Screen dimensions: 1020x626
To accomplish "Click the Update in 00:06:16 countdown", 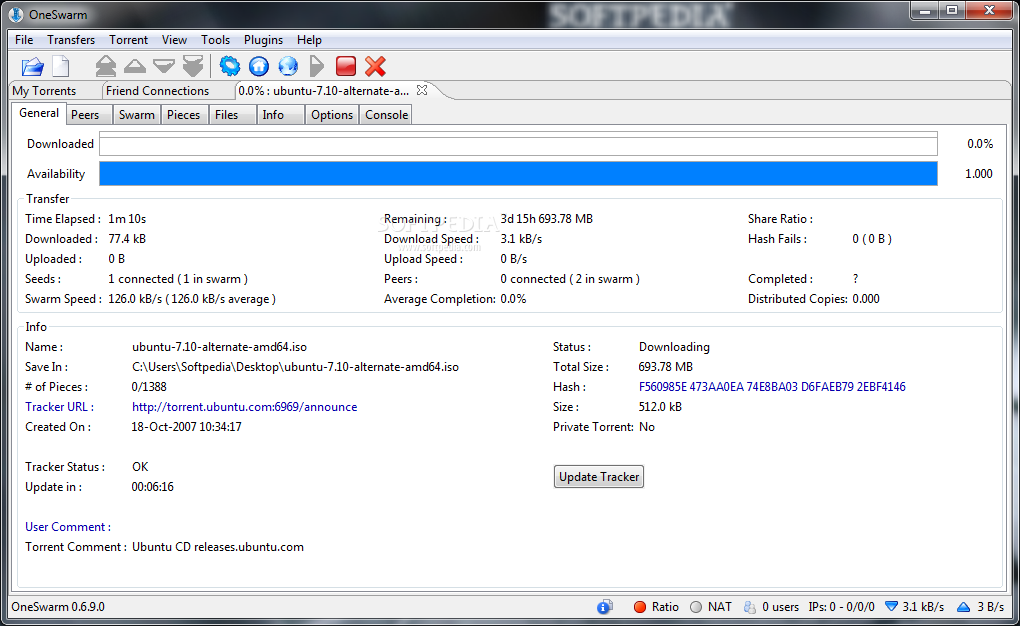I will [x=152, y=487].
